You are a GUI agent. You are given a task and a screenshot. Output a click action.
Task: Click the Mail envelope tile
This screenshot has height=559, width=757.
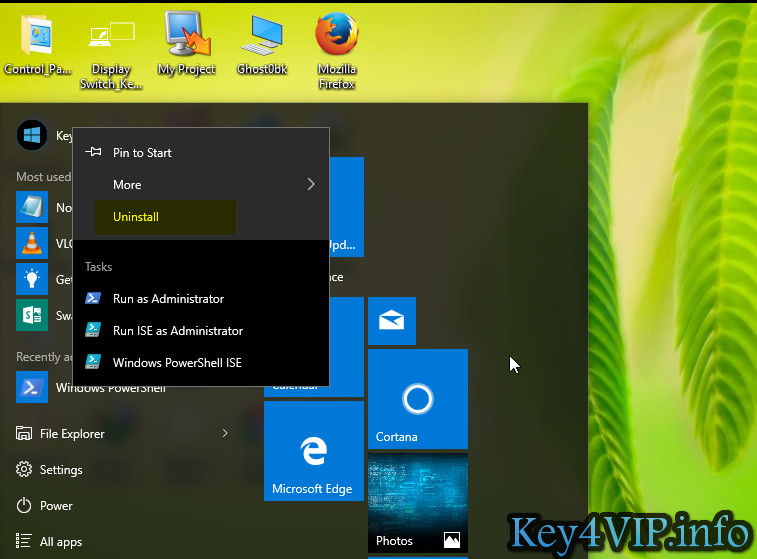(x=392, y=321)
